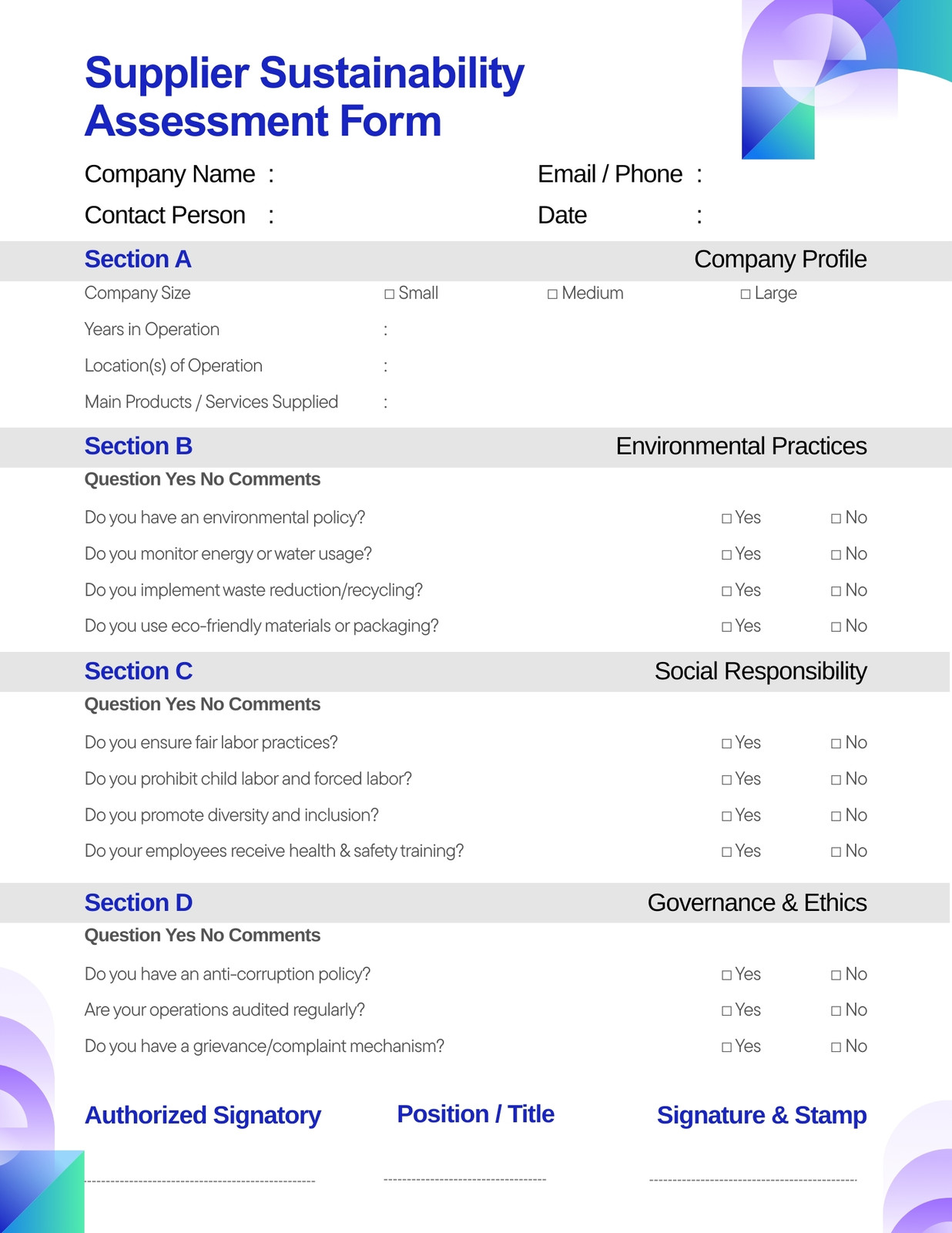Check the Medium company size box

pyautogui.click(x=552, y=294)
